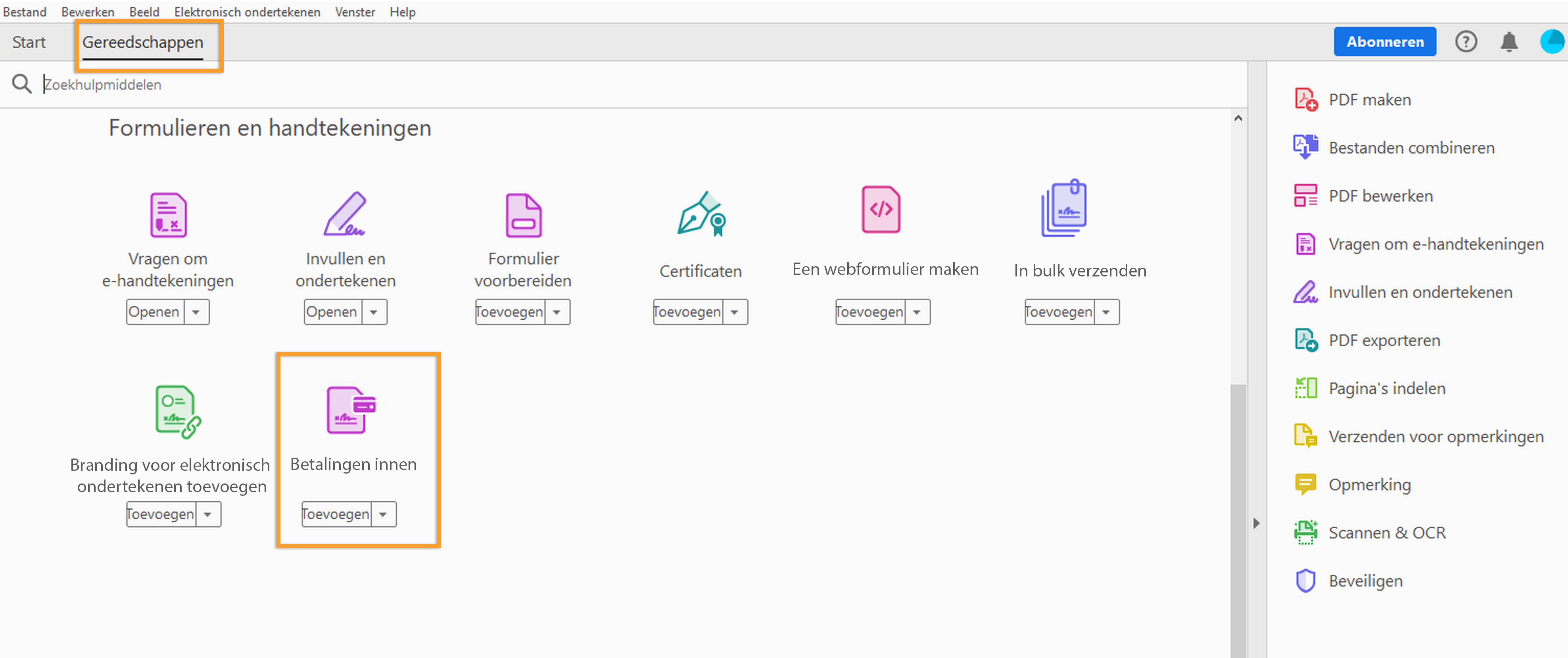Select Bestanden combineren in the side panel
The height and width of the screenshot is (658, 1568).
point(1411,148)
